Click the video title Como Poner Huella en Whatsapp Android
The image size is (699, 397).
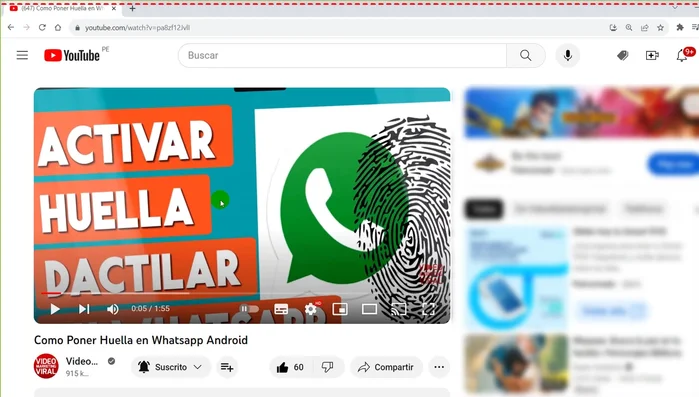click(x=141, y=340)
